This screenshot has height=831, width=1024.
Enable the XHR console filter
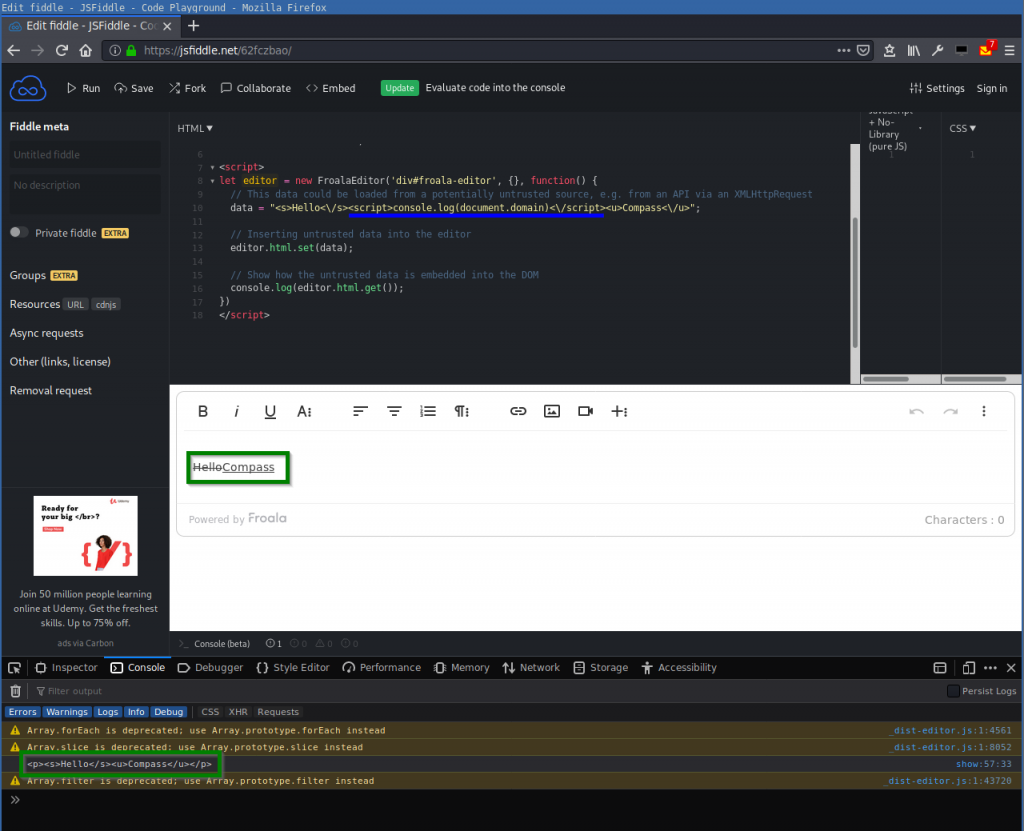tap(238, 711)
